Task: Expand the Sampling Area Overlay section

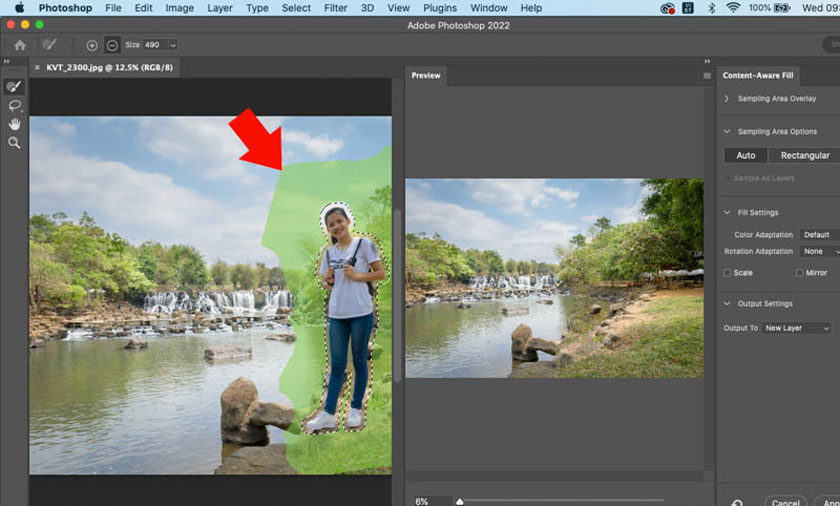Action: [726, 99]
